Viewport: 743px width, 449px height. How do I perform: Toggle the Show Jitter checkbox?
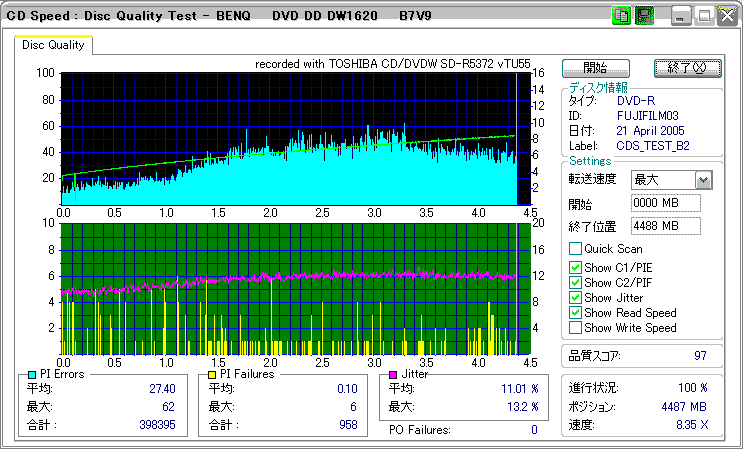tap(575, 298)
